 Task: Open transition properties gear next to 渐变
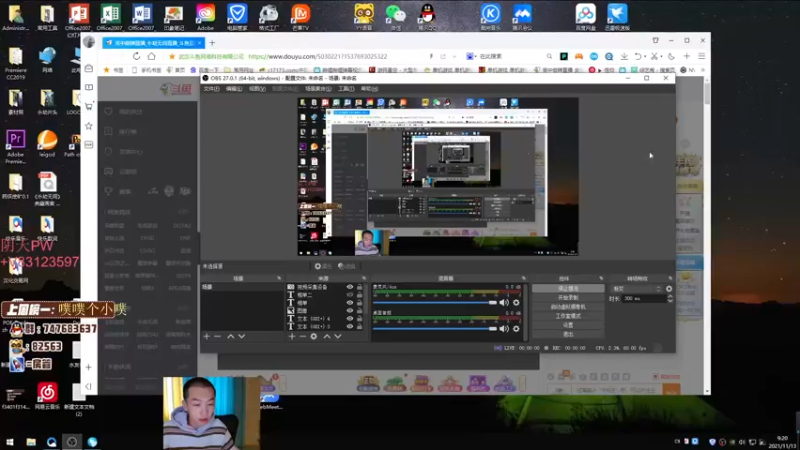click(x=669, y=289)
